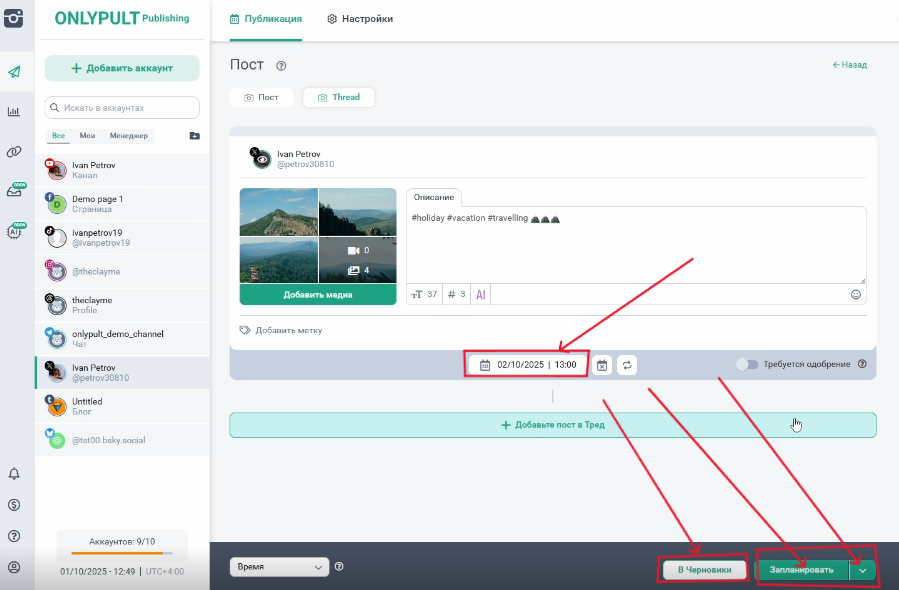The width and height of the screenshot is (899, 590).
Task: Select the Thread post type
Action: click(338, 98)
